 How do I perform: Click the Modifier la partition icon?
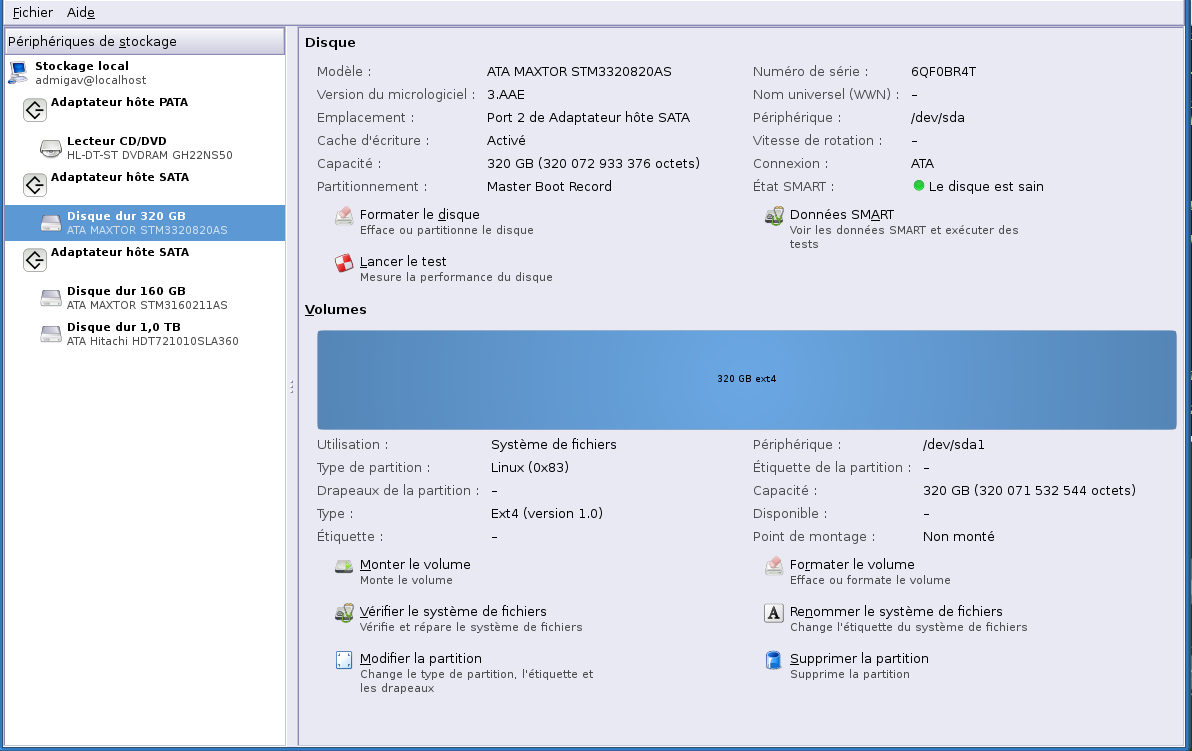(x=344, y=660)
